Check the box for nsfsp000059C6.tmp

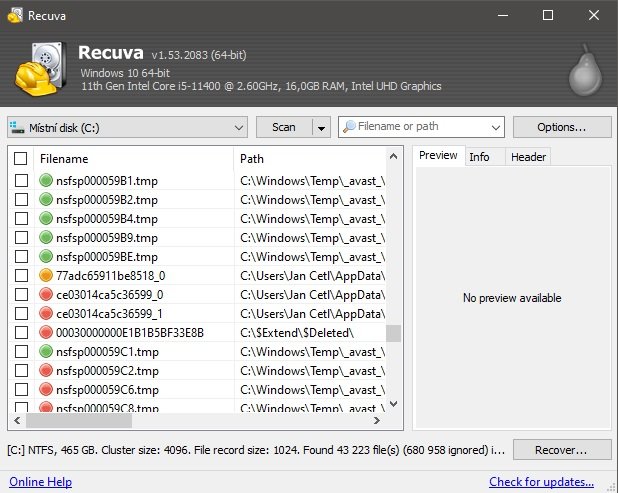pyautogui.click(x=21, y=389)
